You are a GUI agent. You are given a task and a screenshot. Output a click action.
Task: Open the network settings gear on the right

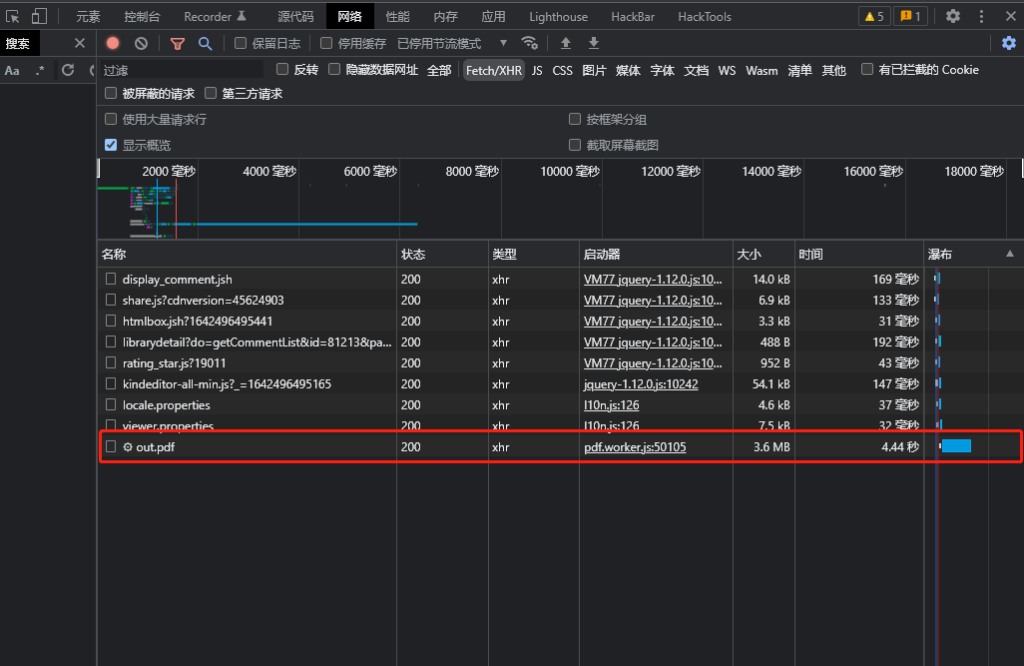pos(1009,43)
